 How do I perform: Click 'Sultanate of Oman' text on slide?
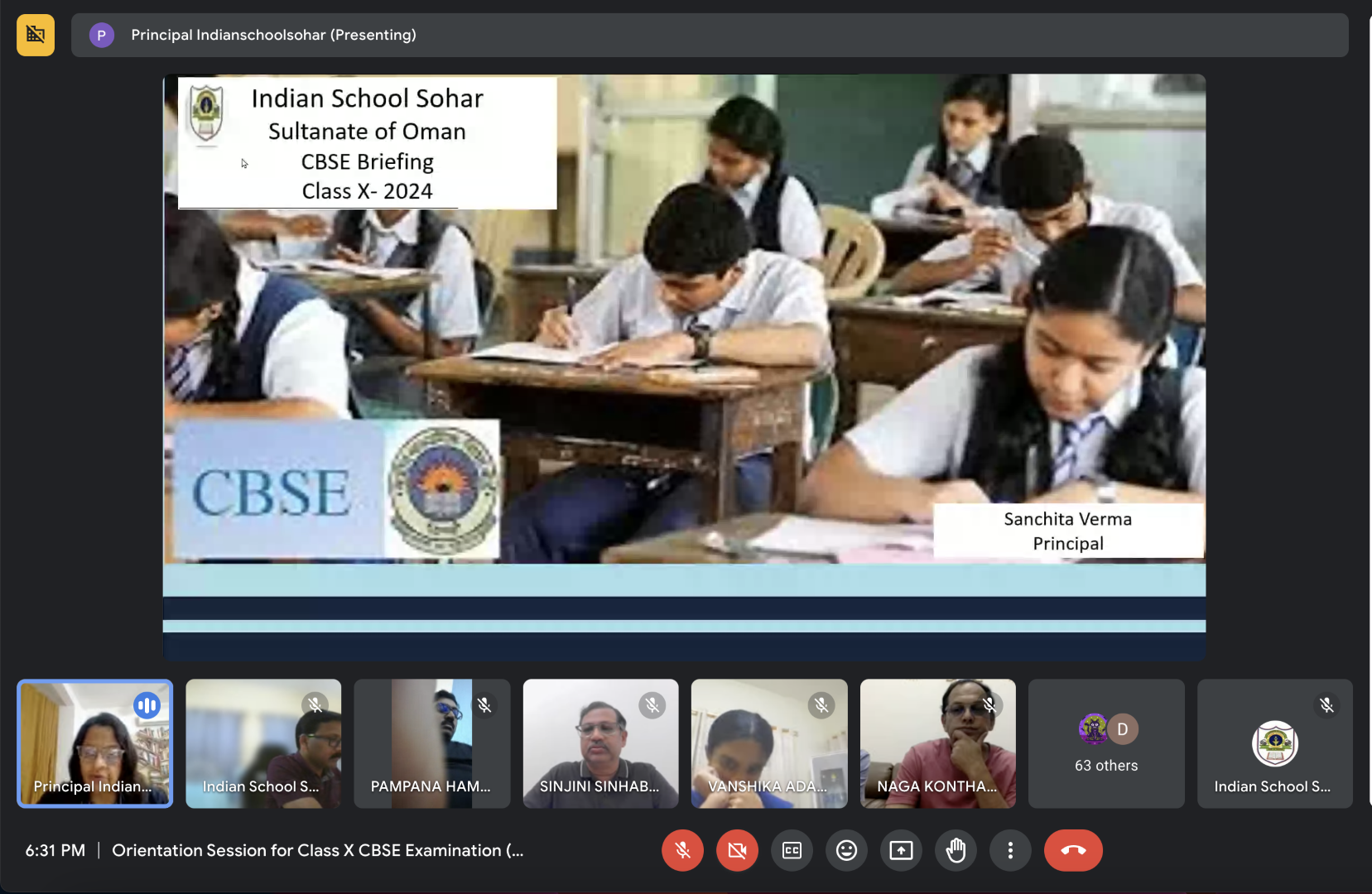click(x=367, y=132)
